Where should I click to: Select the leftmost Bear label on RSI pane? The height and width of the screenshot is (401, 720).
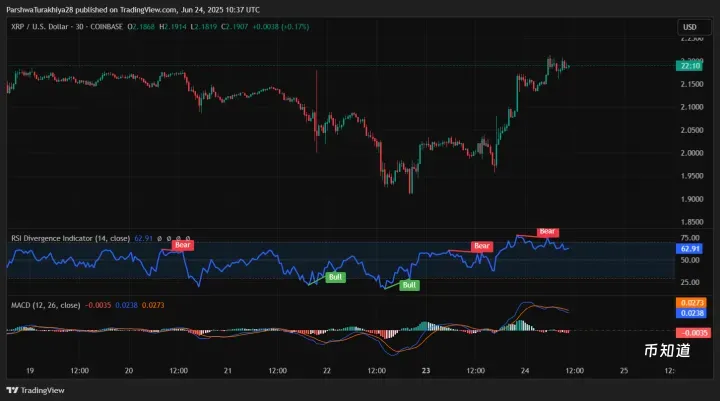(x=182, y=244)
